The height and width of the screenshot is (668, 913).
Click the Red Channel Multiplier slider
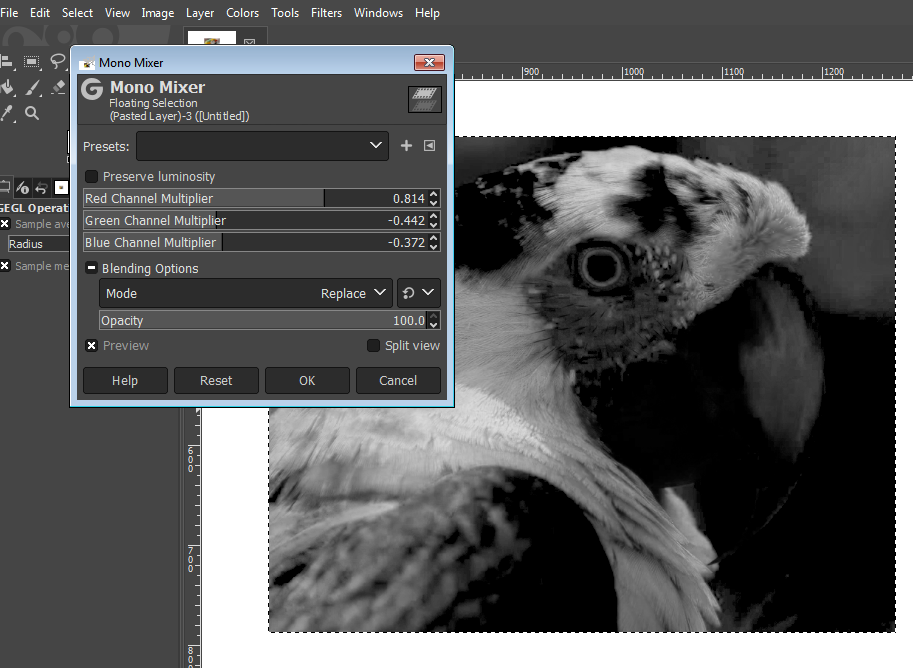click(240, 199)
